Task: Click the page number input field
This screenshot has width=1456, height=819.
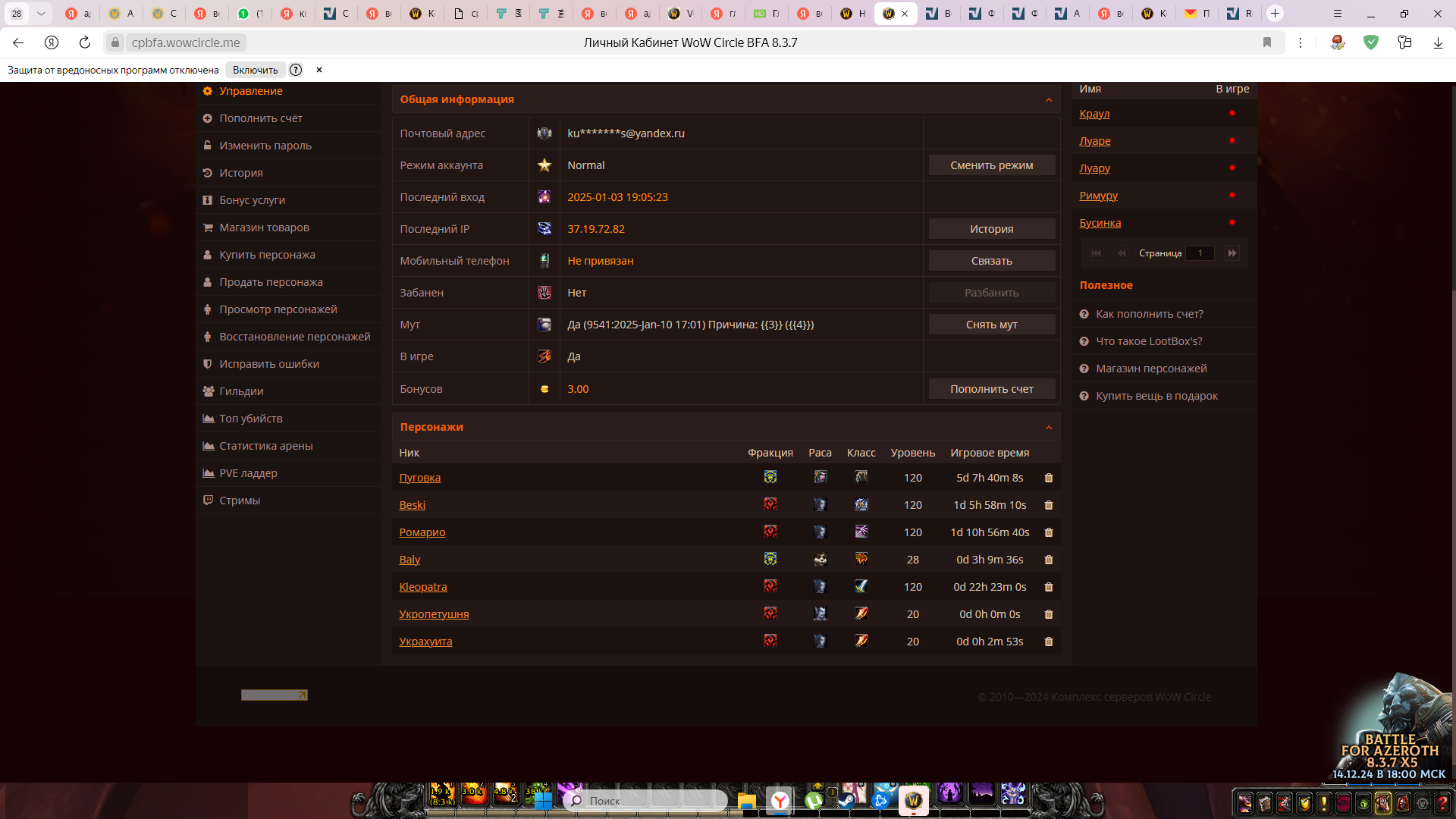Action: click(1200, 253)
